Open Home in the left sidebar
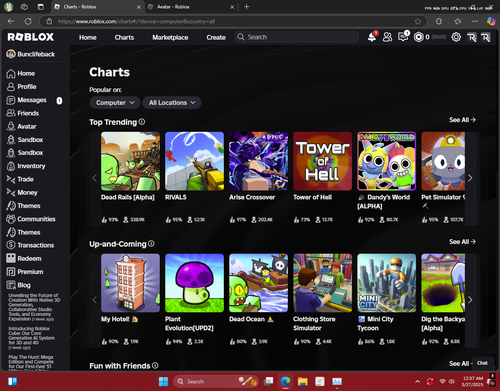This screenshot has height=391, width=500. point(21,73)
